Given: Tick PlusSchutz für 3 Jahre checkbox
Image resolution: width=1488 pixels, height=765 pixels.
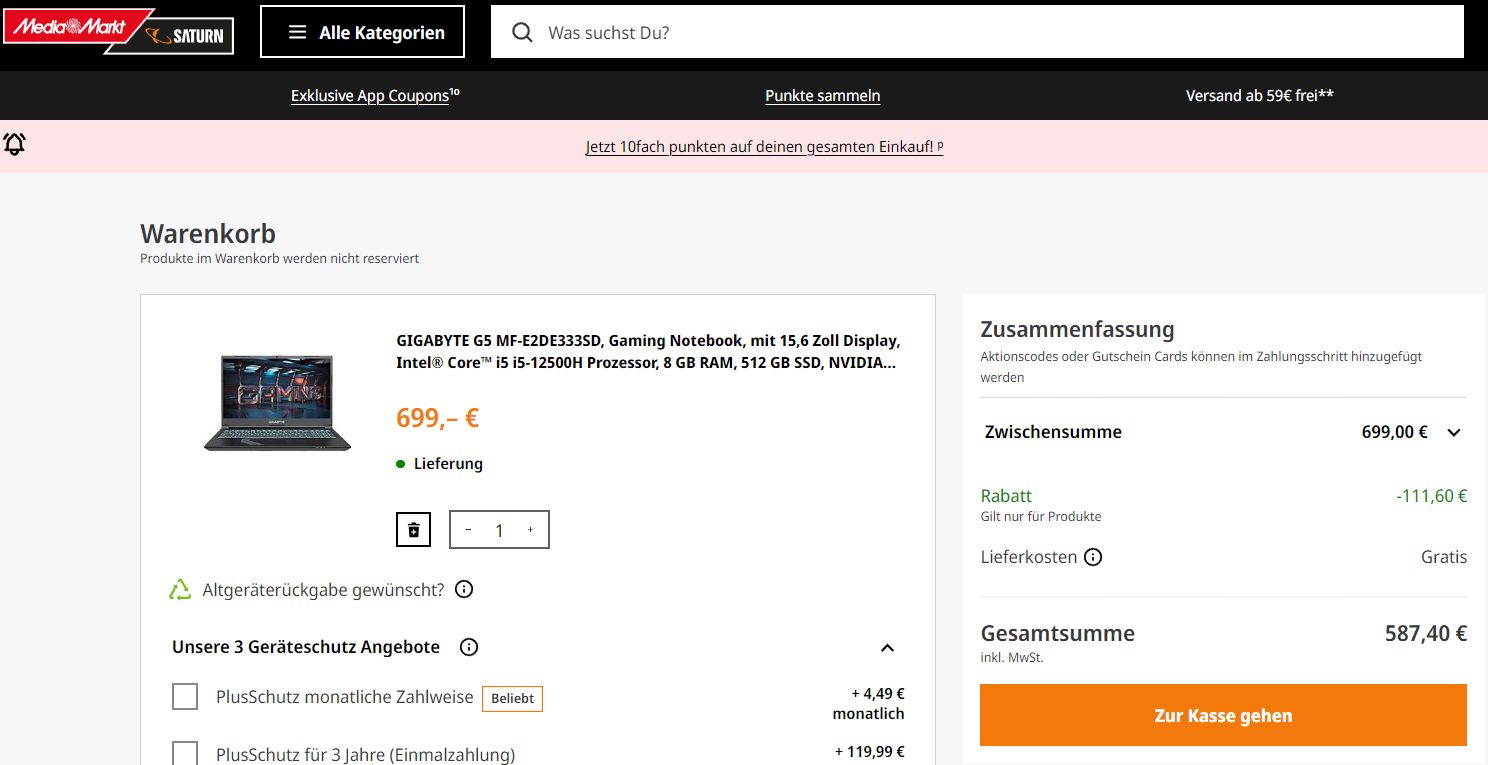Looking at the screenshot, I should [x=185, y=753].
